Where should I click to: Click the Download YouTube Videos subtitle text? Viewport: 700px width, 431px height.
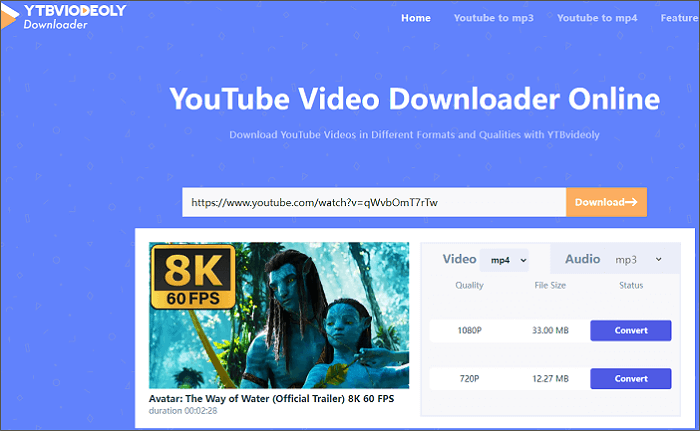[414, 135]
